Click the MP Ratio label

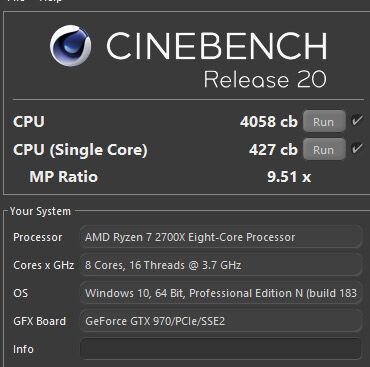coord(63,177)
